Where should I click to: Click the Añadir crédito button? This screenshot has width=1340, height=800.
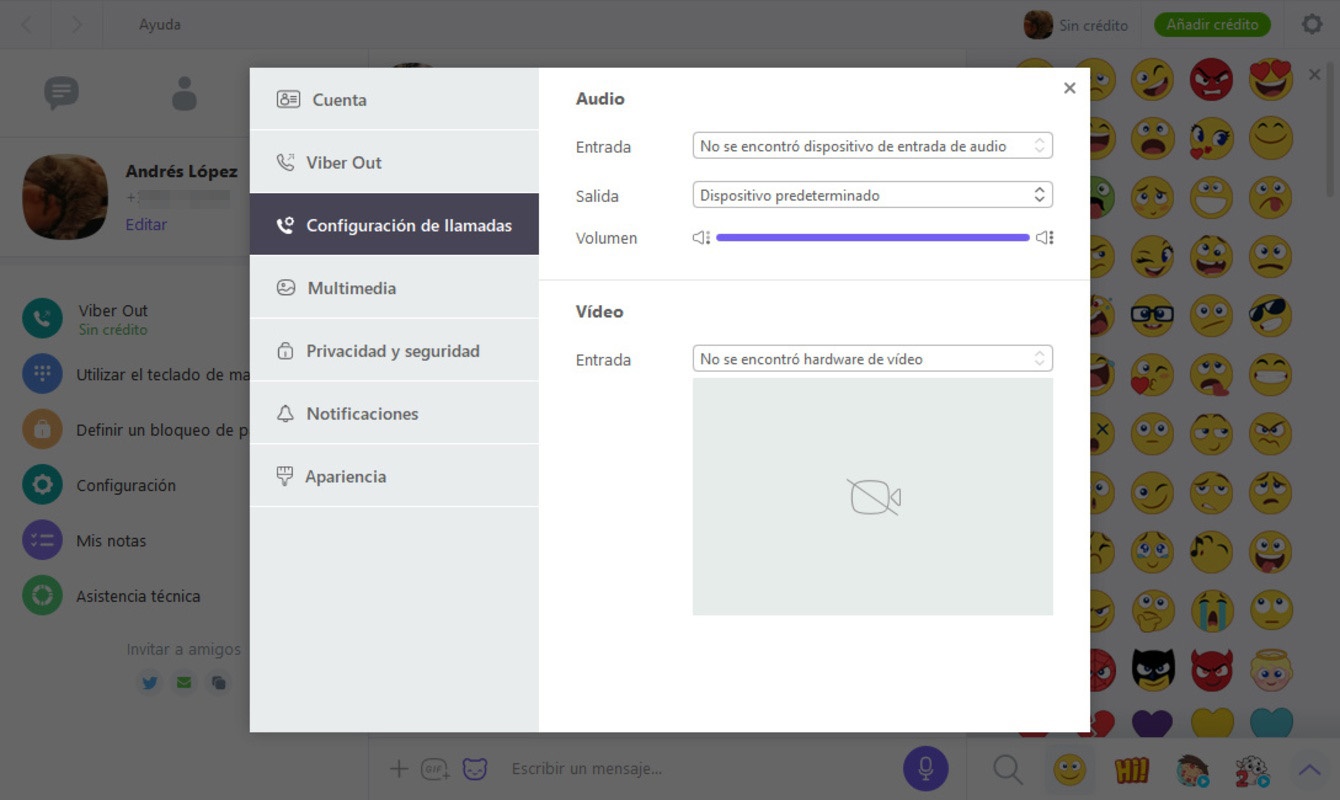click(x=1212, y=25)
